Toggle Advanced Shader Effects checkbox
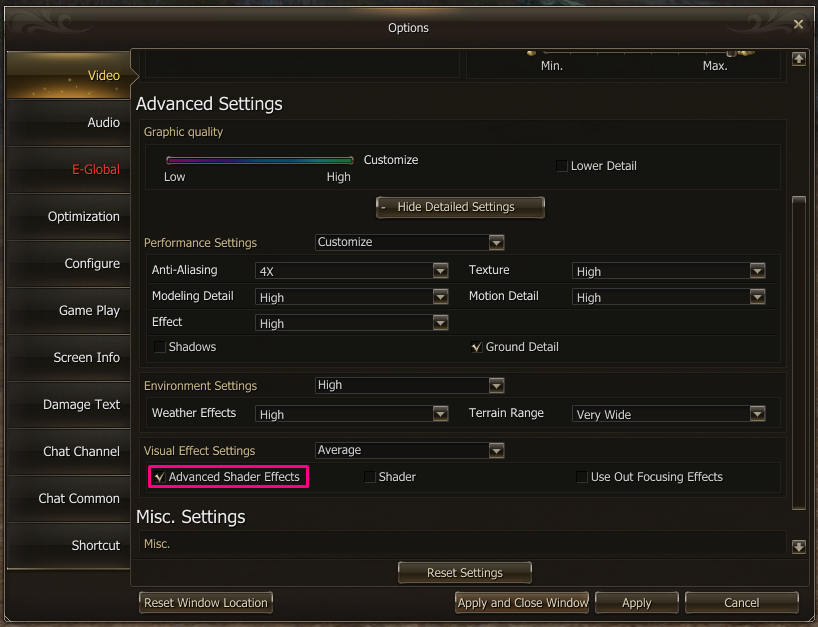 [x=160, y=477]
